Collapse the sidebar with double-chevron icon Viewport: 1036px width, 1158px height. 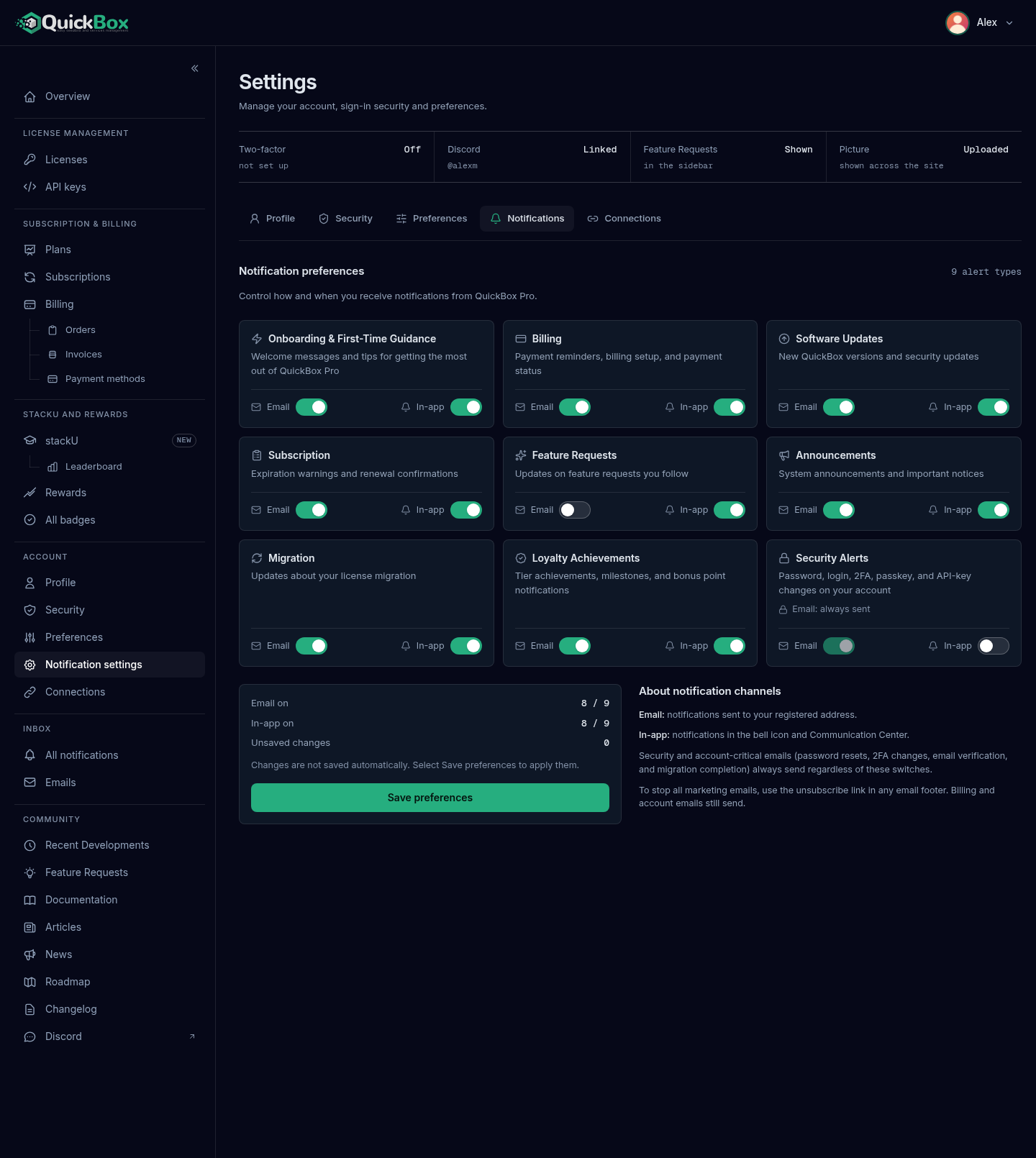(195, 68)
